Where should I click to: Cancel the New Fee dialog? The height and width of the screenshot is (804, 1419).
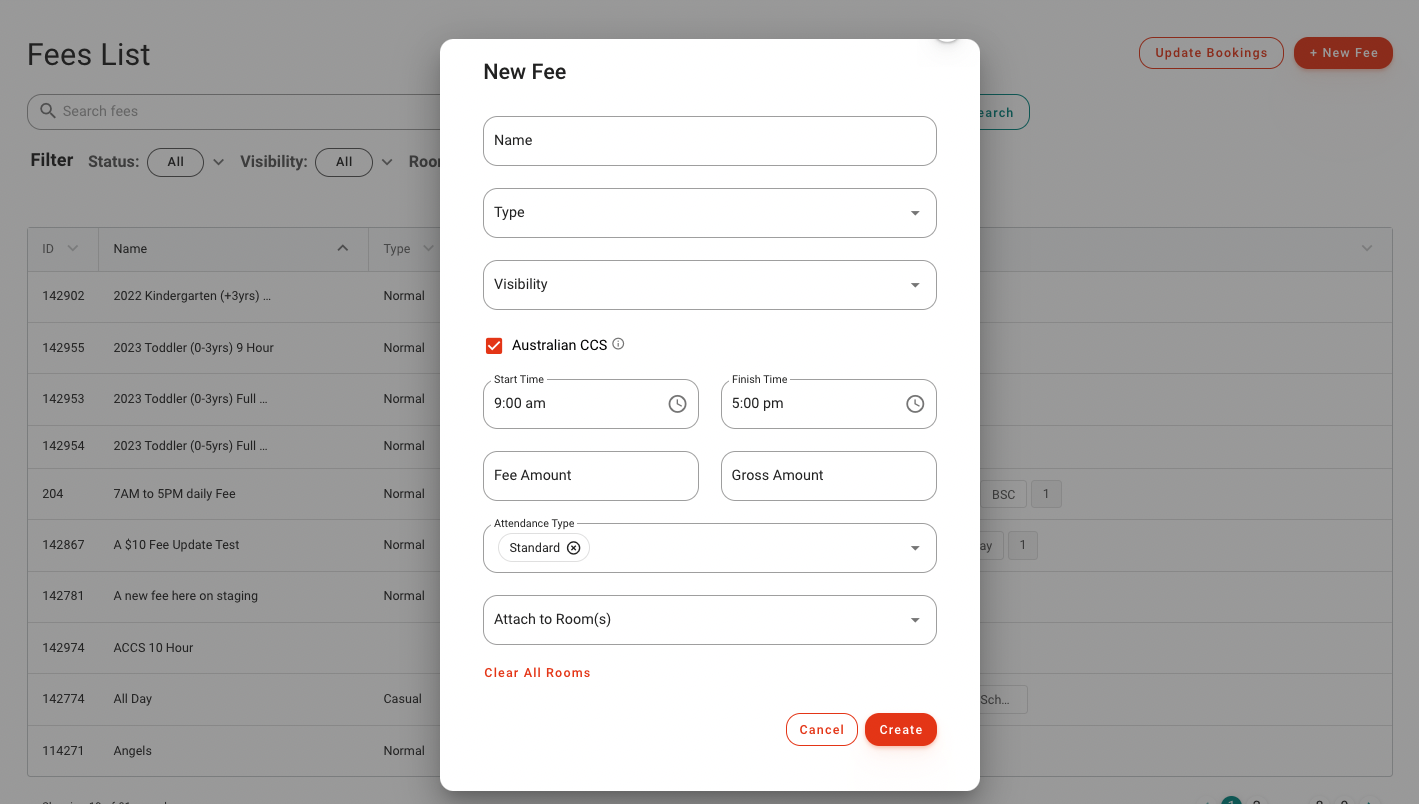[x=821, y=730]
